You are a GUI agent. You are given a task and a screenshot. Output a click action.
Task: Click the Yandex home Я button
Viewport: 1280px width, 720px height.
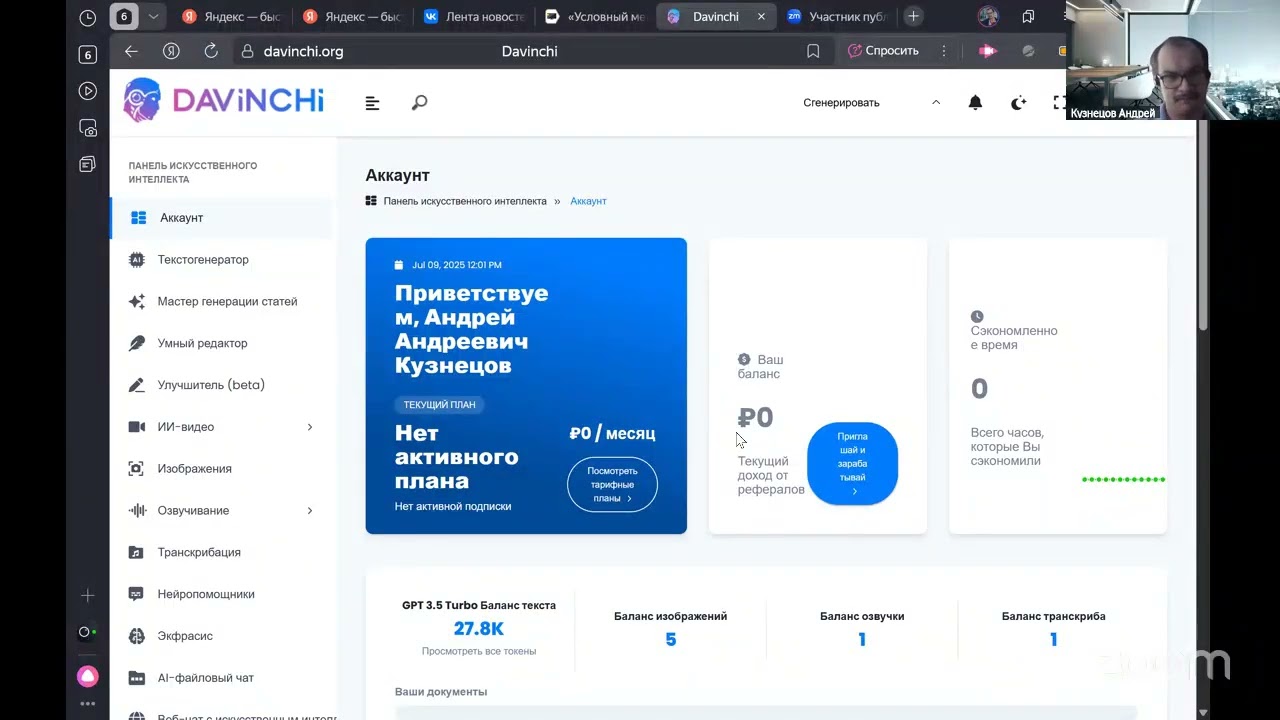[171, 51]
